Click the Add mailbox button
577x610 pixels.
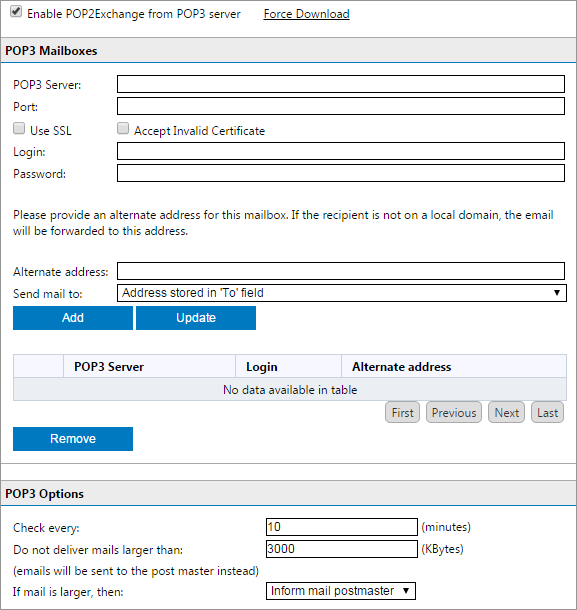(73, 318)
